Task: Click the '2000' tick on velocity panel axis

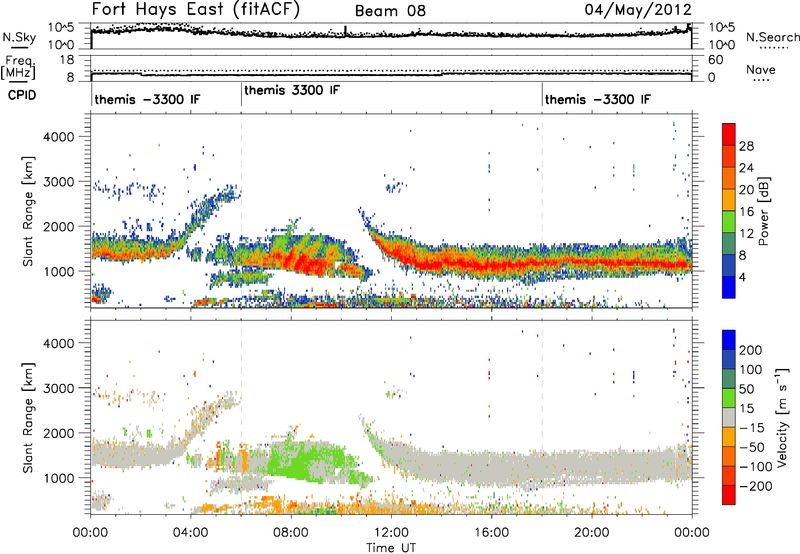Action: click(x=58, y=433)
